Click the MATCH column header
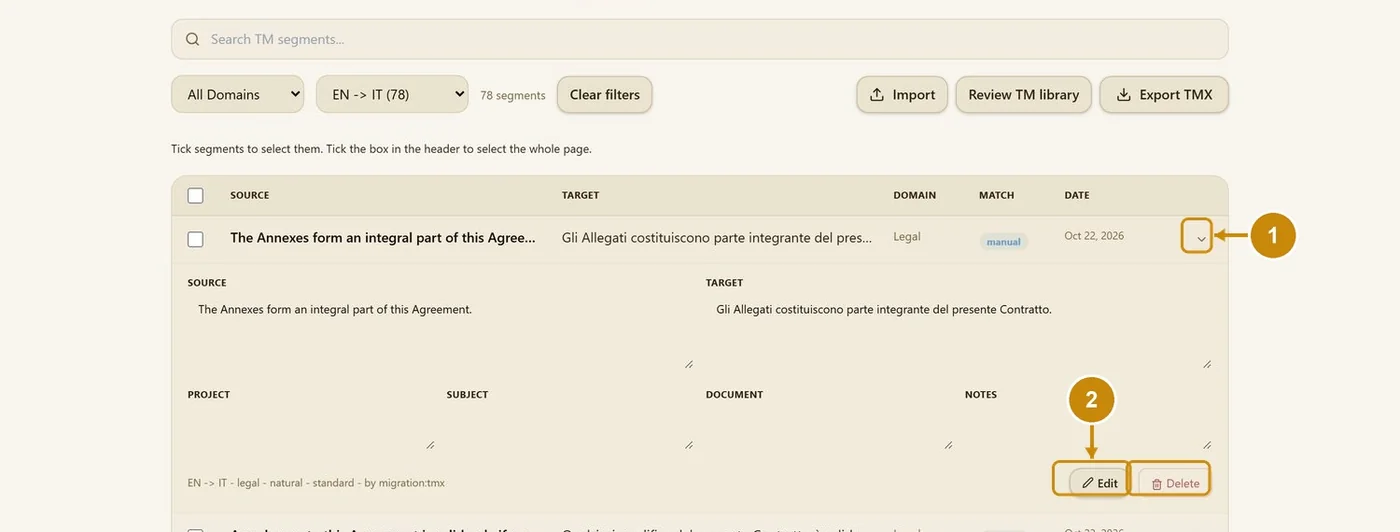Viewport: 1400px width, 532px height. 996,195
